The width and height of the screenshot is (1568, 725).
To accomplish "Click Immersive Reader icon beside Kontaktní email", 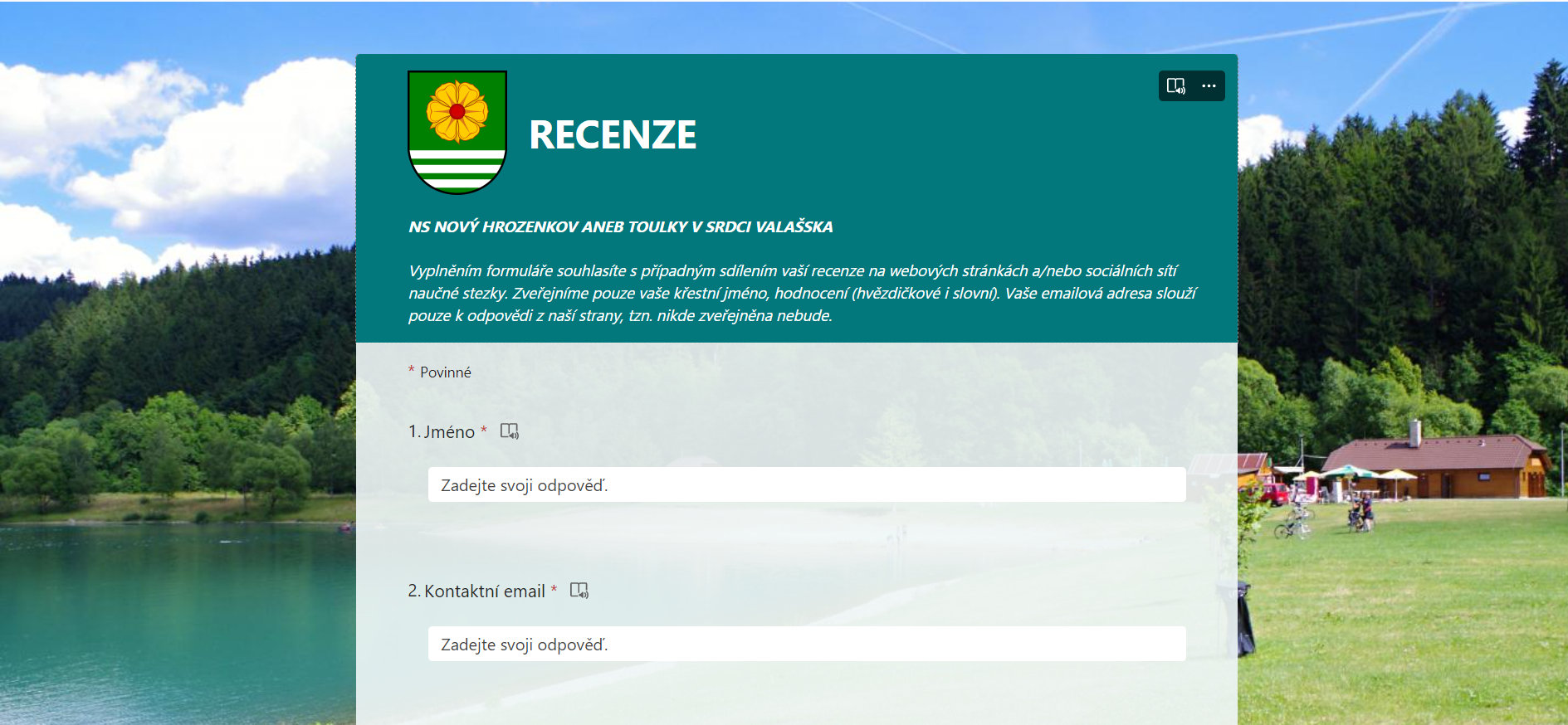I will (x=579, y=591).
